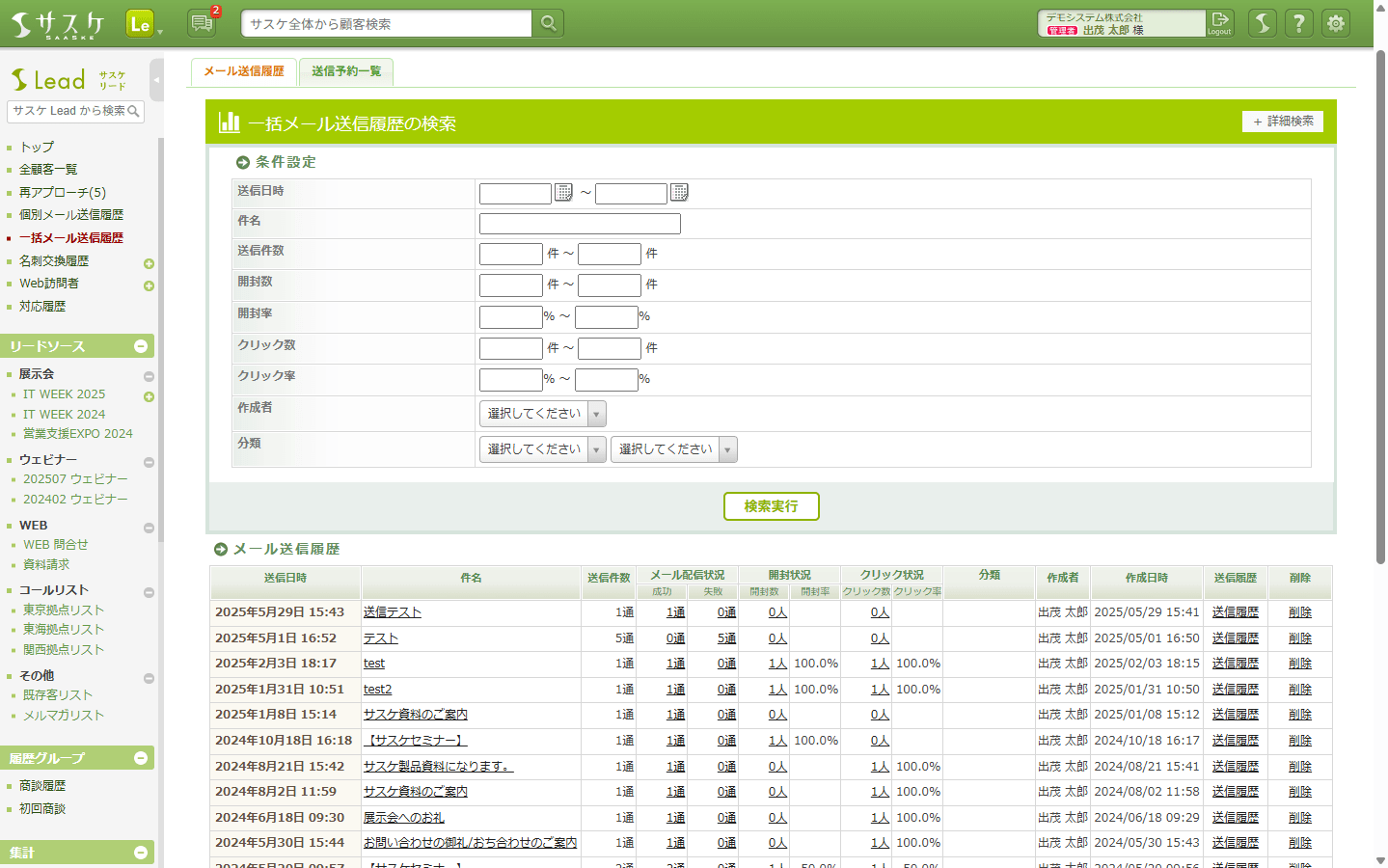Click the Saaske S icon in header
1388x868 pixels.
click(1263, 23)
